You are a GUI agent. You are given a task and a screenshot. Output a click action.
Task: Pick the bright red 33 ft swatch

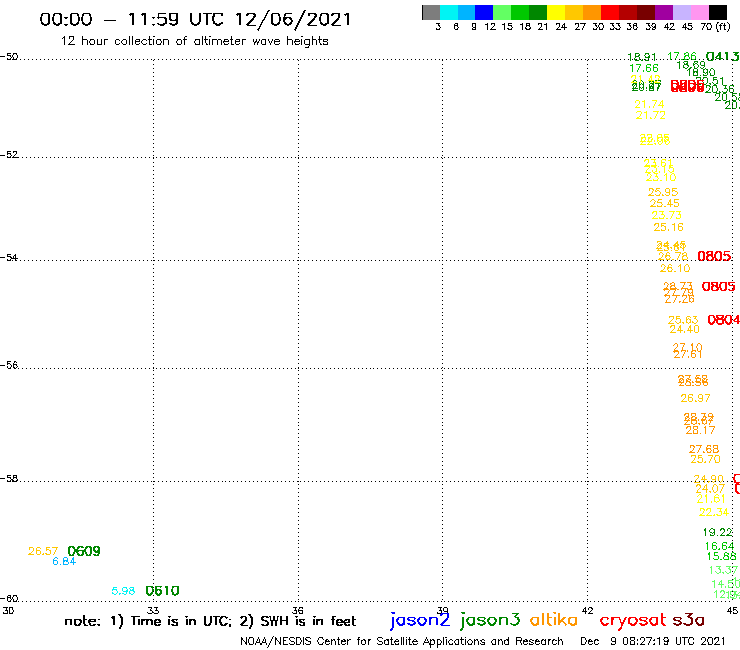pyautogui.click(x=609, y=12)
